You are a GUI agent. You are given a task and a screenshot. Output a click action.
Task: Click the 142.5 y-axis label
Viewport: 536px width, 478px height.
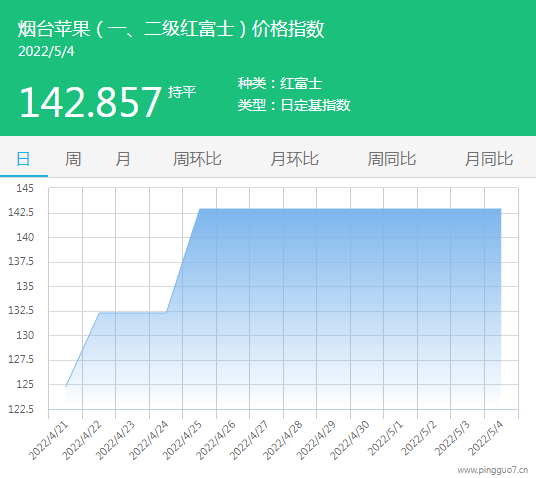(21, 212)
